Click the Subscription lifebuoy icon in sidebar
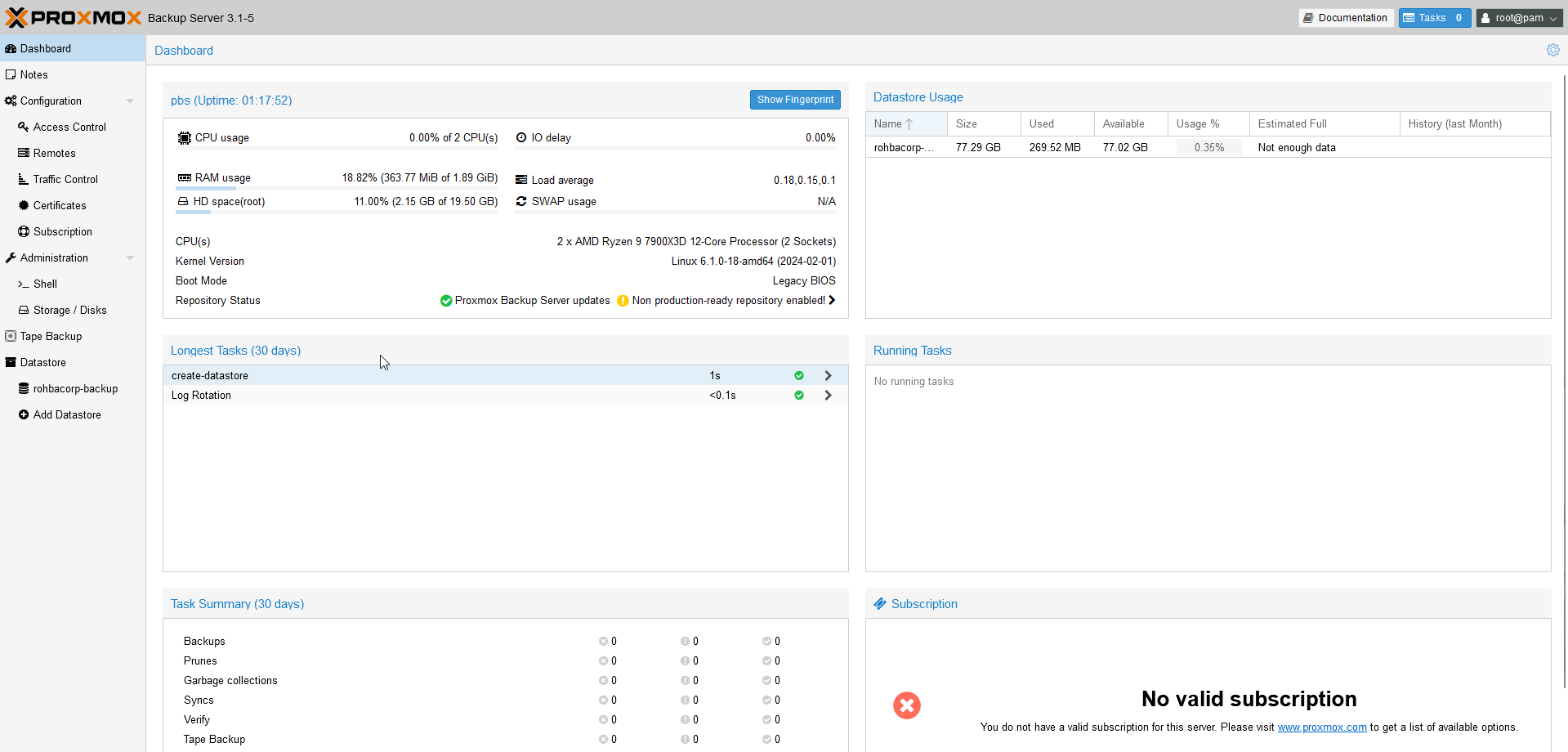The image size is (1568, 752). click(x=24, y=231)
